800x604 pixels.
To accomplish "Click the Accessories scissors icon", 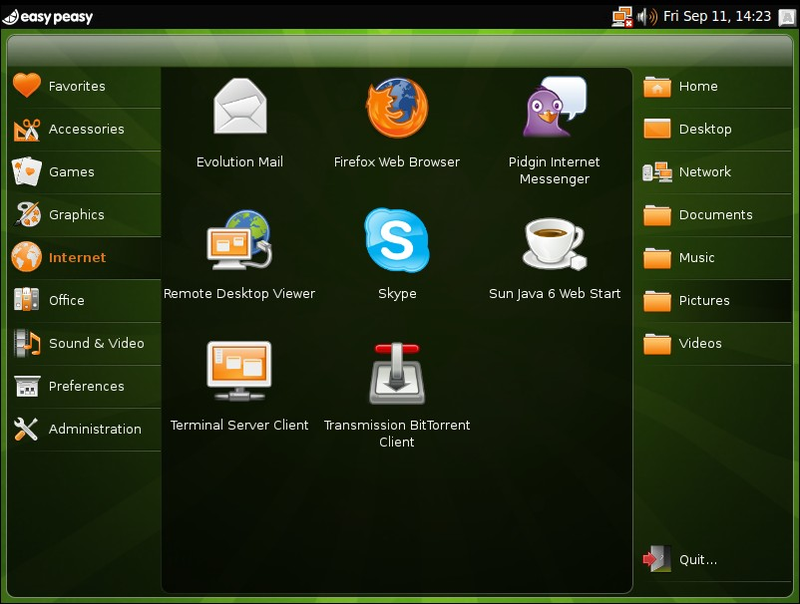I will pos(27,129).
